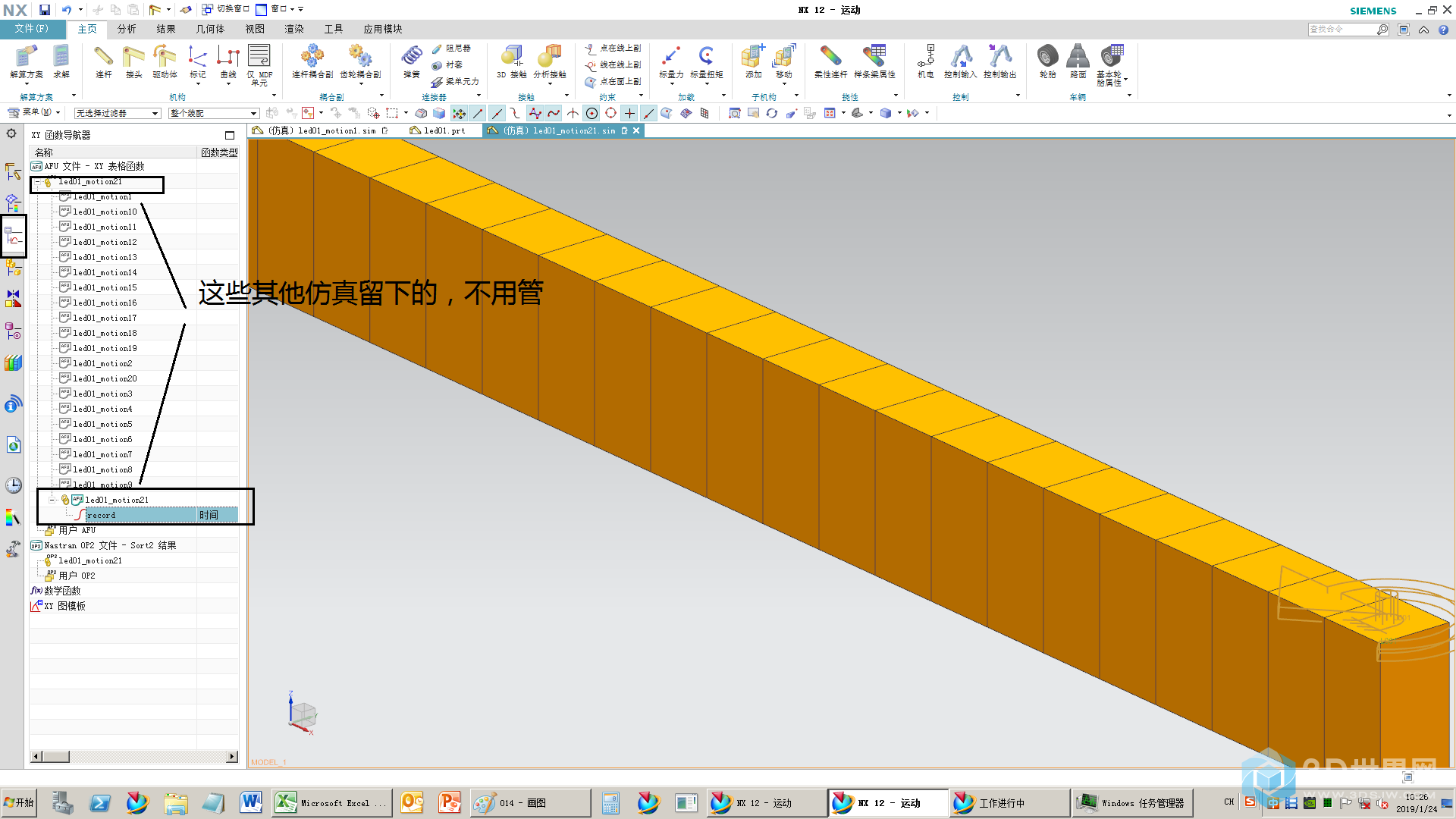This screenshot has width=1456, height=819.
Task: Toggle the snap control point option
Action: pyautogui.click(x=516, y=113)
